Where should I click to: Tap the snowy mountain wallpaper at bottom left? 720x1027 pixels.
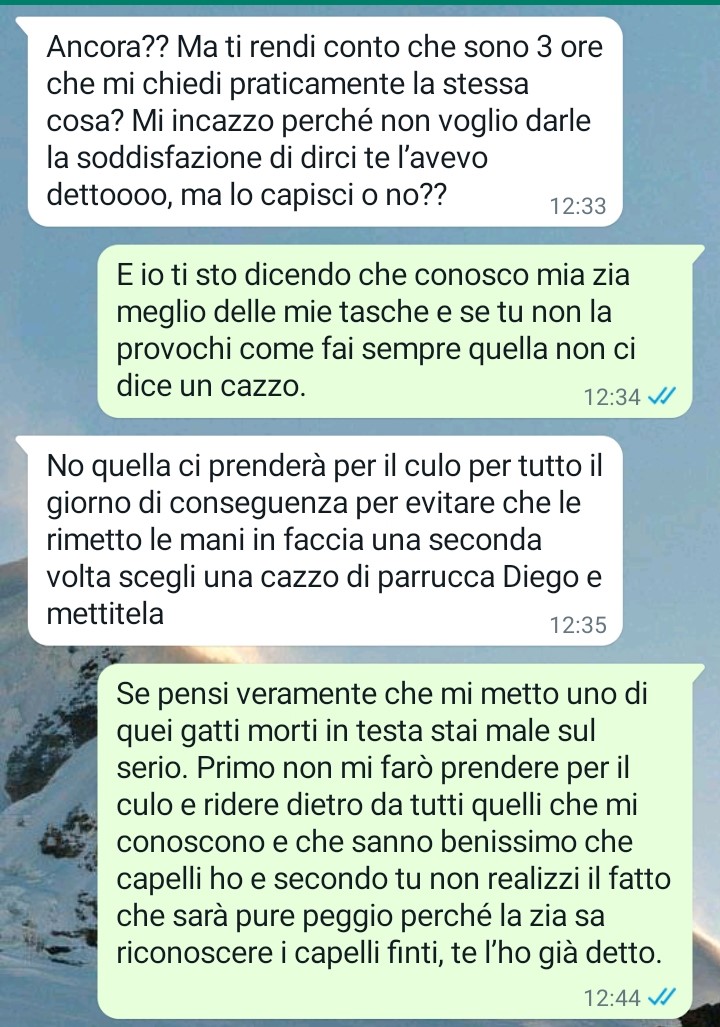(x=46, y=884)
